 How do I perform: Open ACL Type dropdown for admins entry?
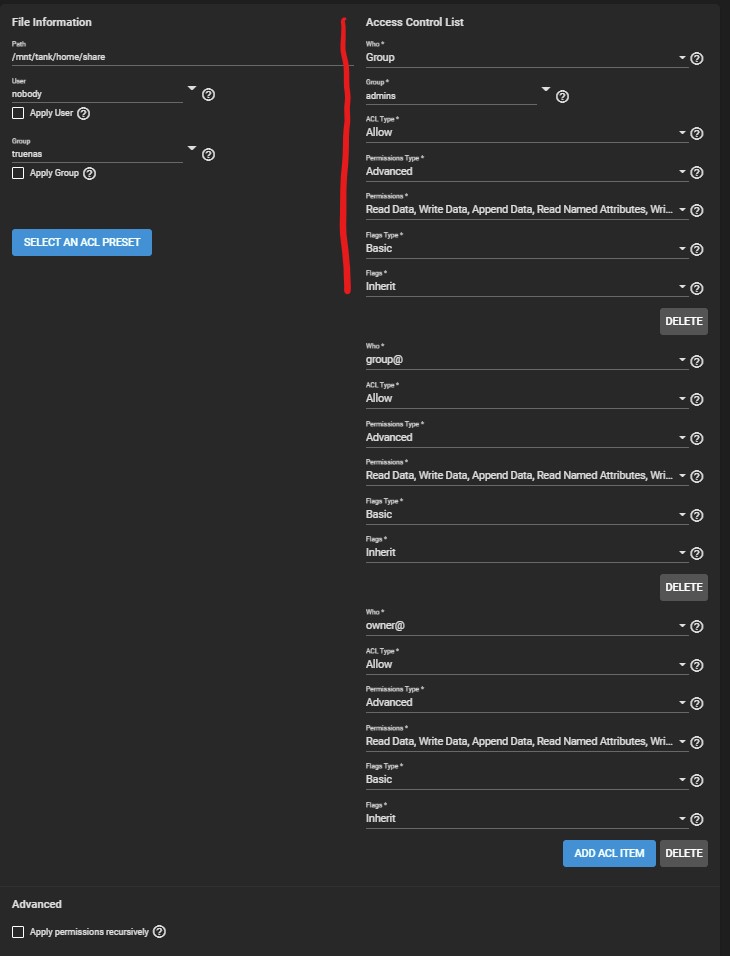526,132
